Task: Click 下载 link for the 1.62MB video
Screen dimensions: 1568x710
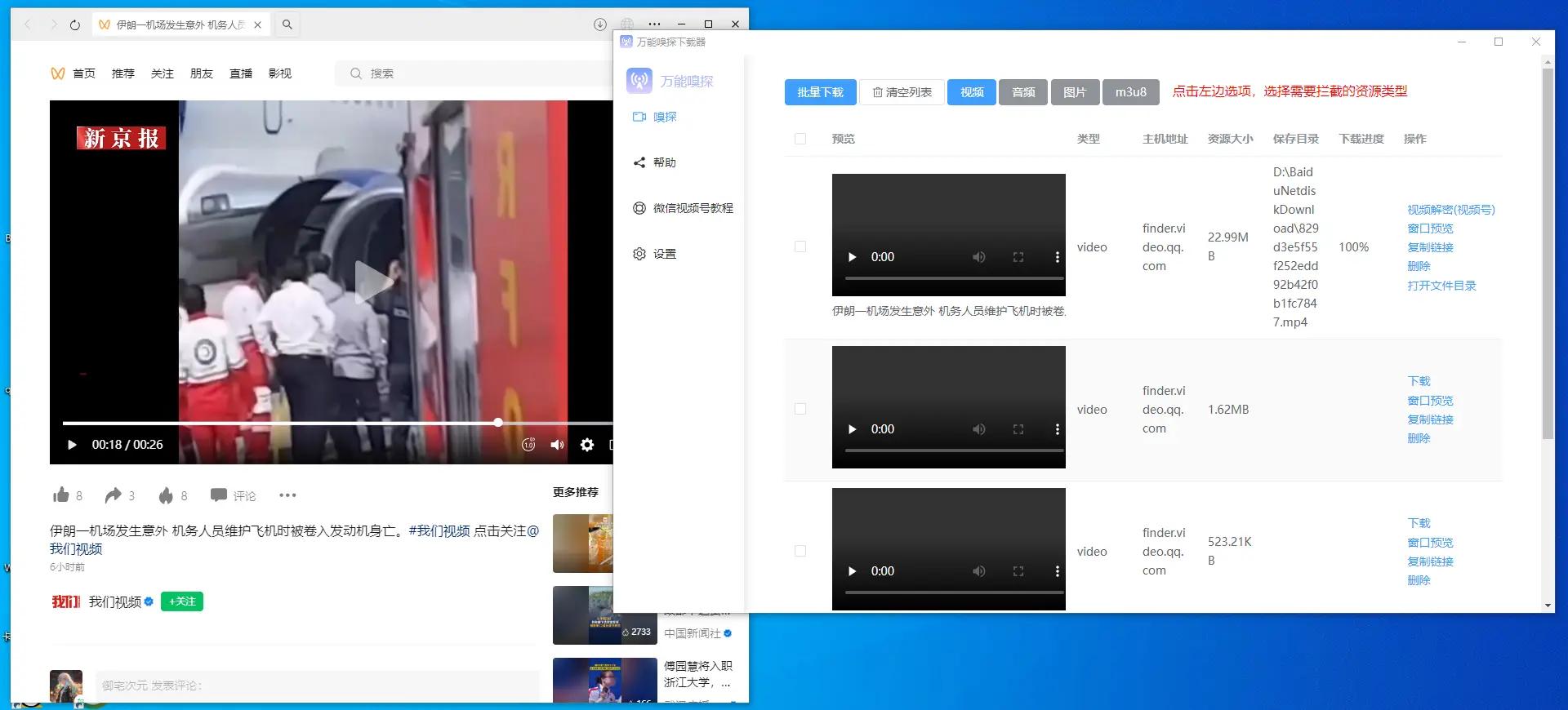Action: (x=1419, y=381)
